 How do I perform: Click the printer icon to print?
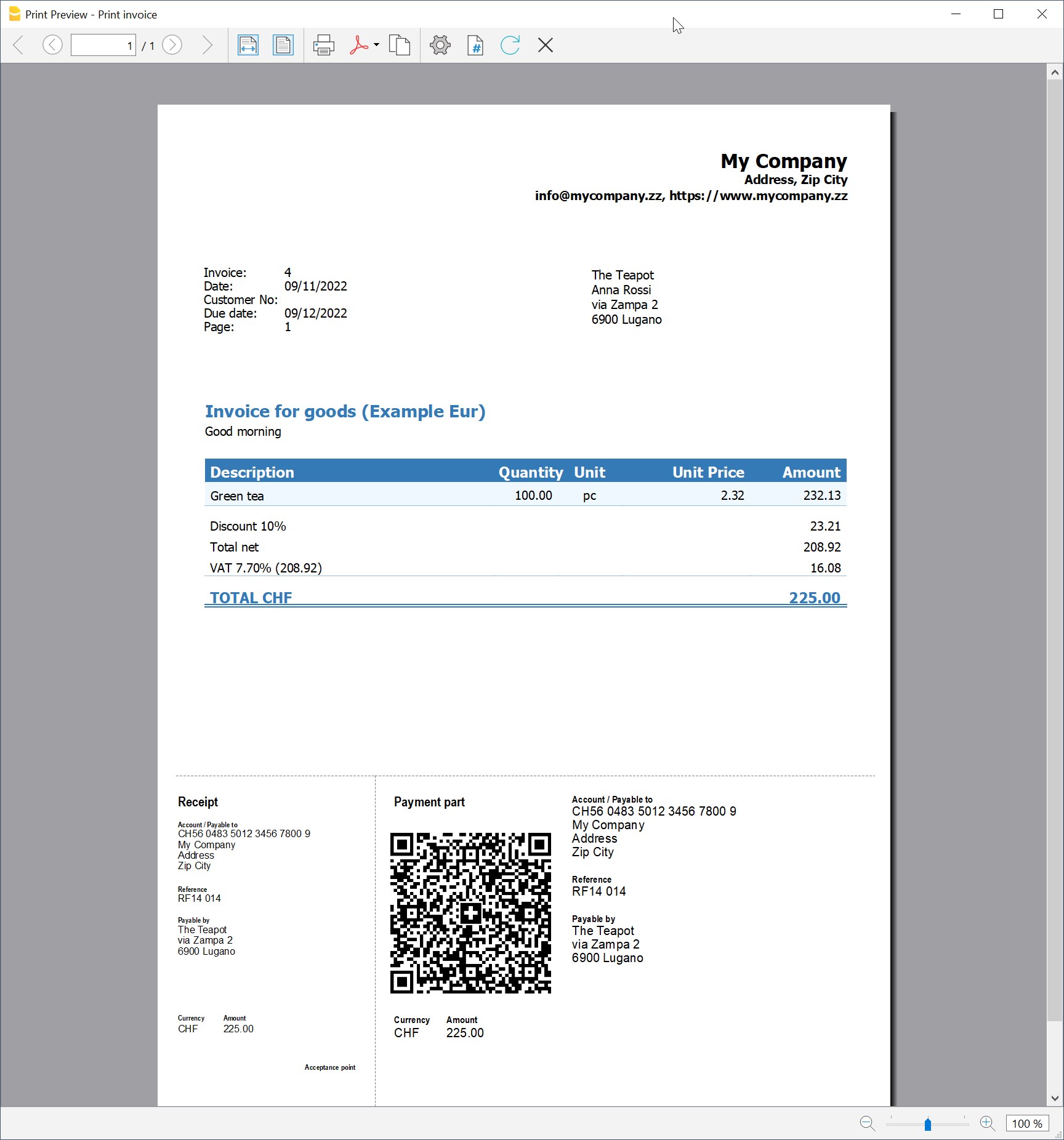(x=323, y=45)
